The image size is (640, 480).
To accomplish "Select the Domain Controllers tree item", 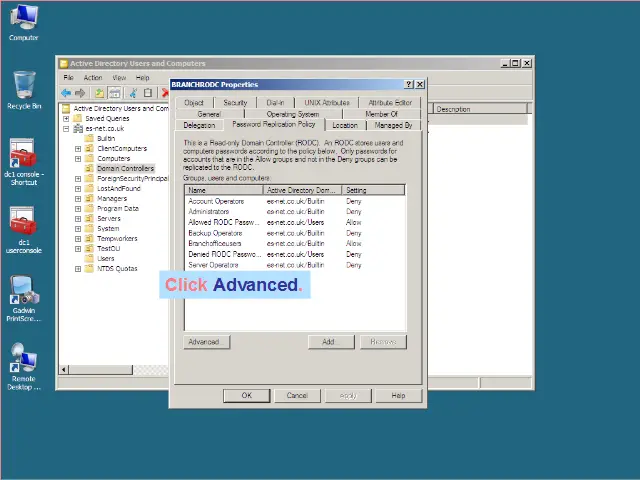I will [125, 168].
